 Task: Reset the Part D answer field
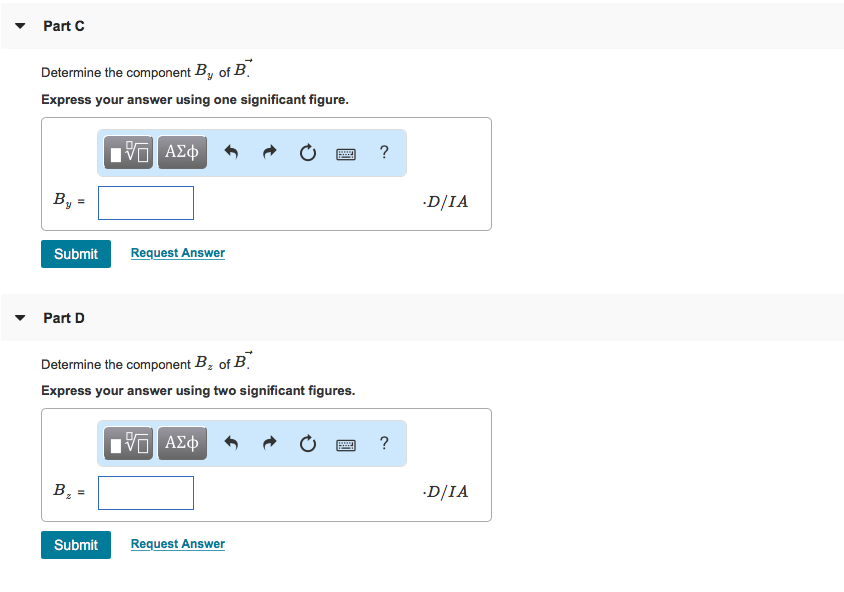tap(307, 443)
